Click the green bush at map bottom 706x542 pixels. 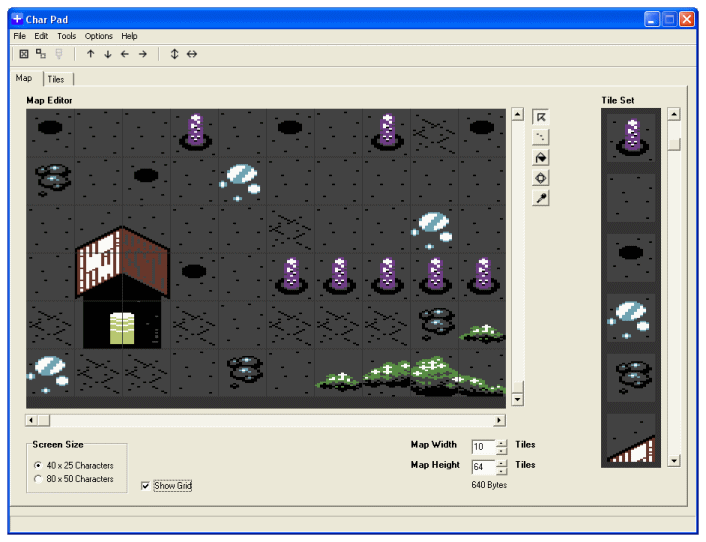click(411, 376)
